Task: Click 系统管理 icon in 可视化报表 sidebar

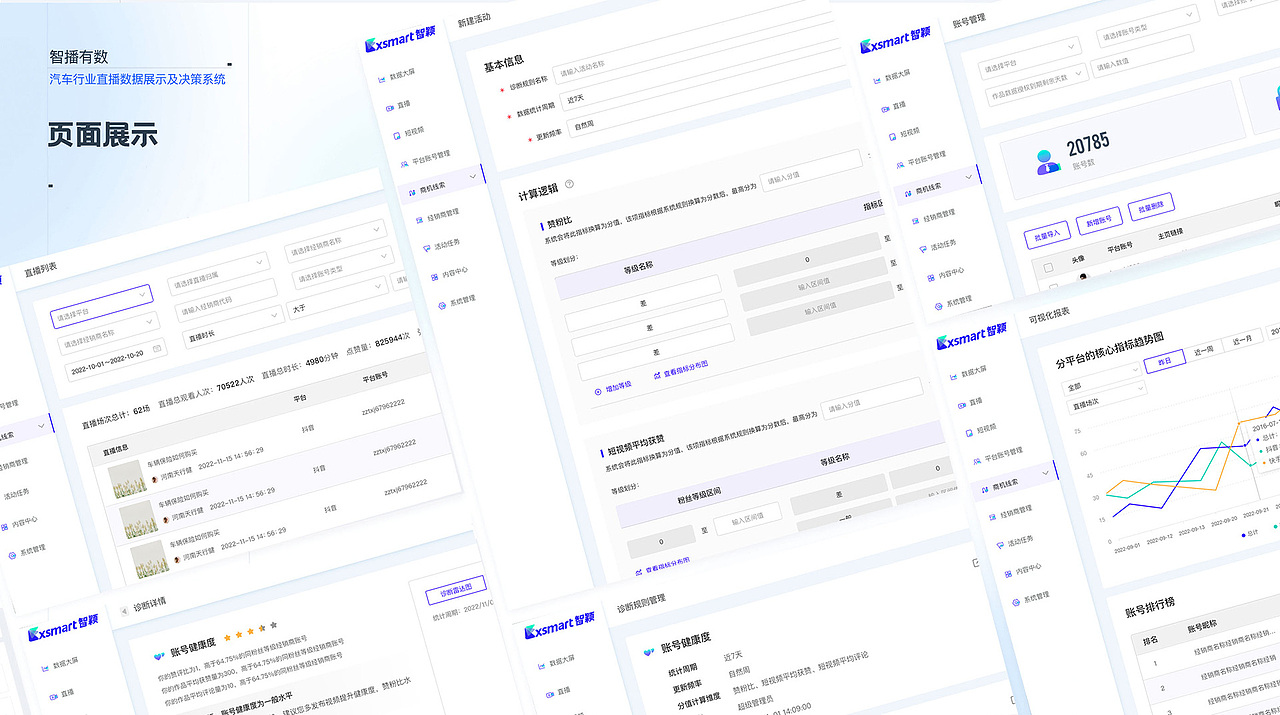Action: click(x=1015, y=600)
